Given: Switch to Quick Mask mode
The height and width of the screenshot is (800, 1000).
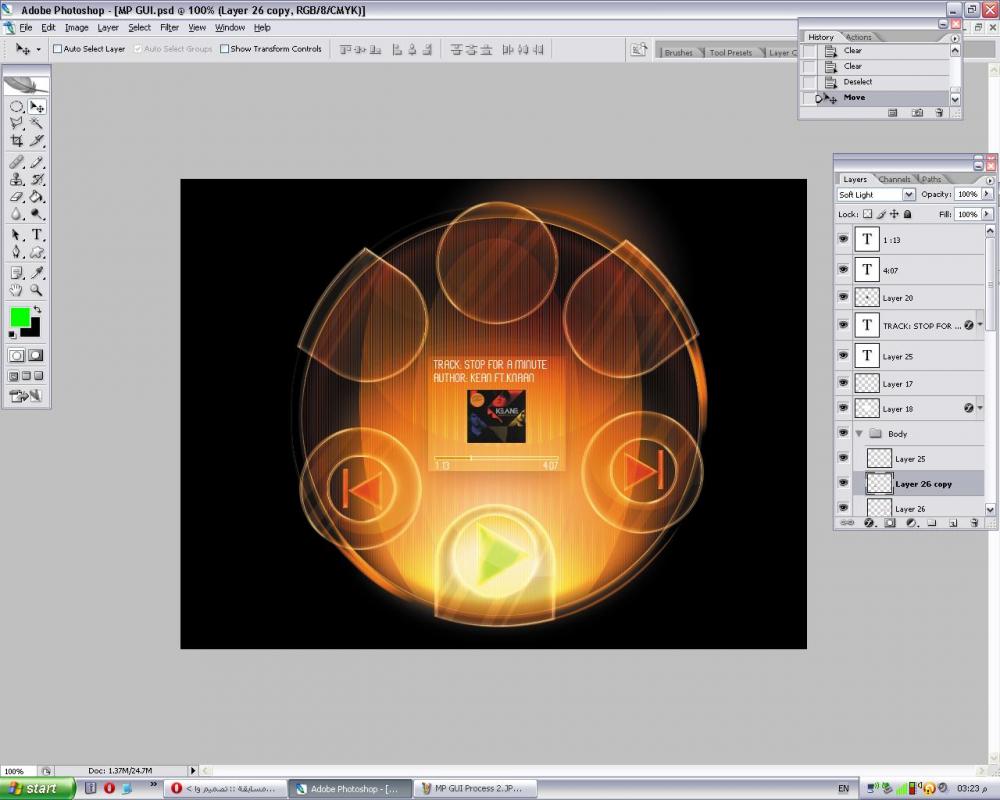Looking at the screenshot, I should click(x=36, y=355).
